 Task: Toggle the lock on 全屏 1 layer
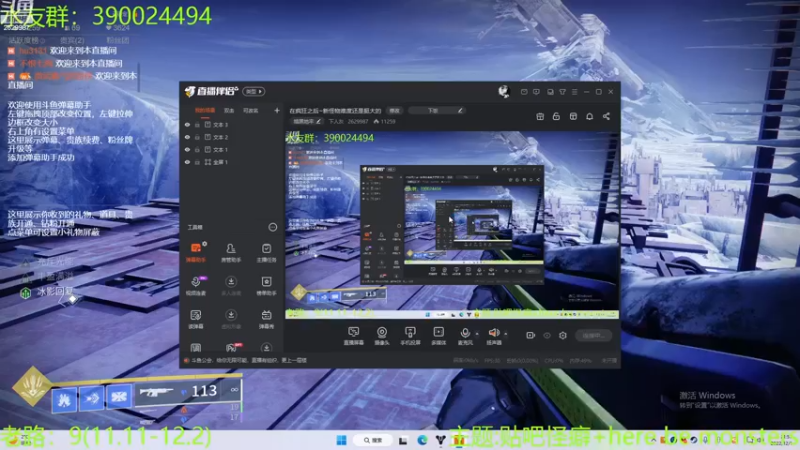(x=198, y=161)
